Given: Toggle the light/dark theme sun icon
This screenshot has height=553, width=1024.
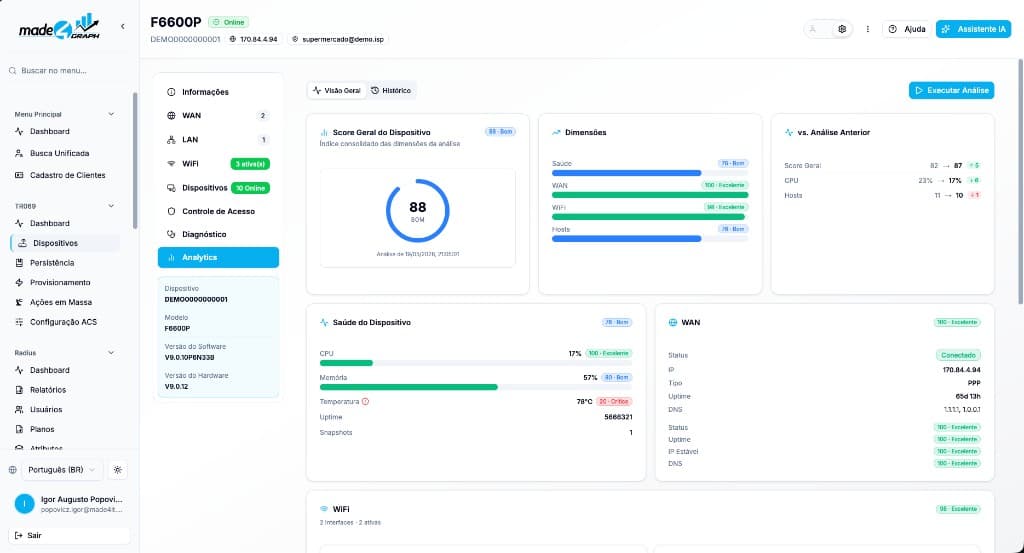Looking at the screenshot, I should point(118,469).
